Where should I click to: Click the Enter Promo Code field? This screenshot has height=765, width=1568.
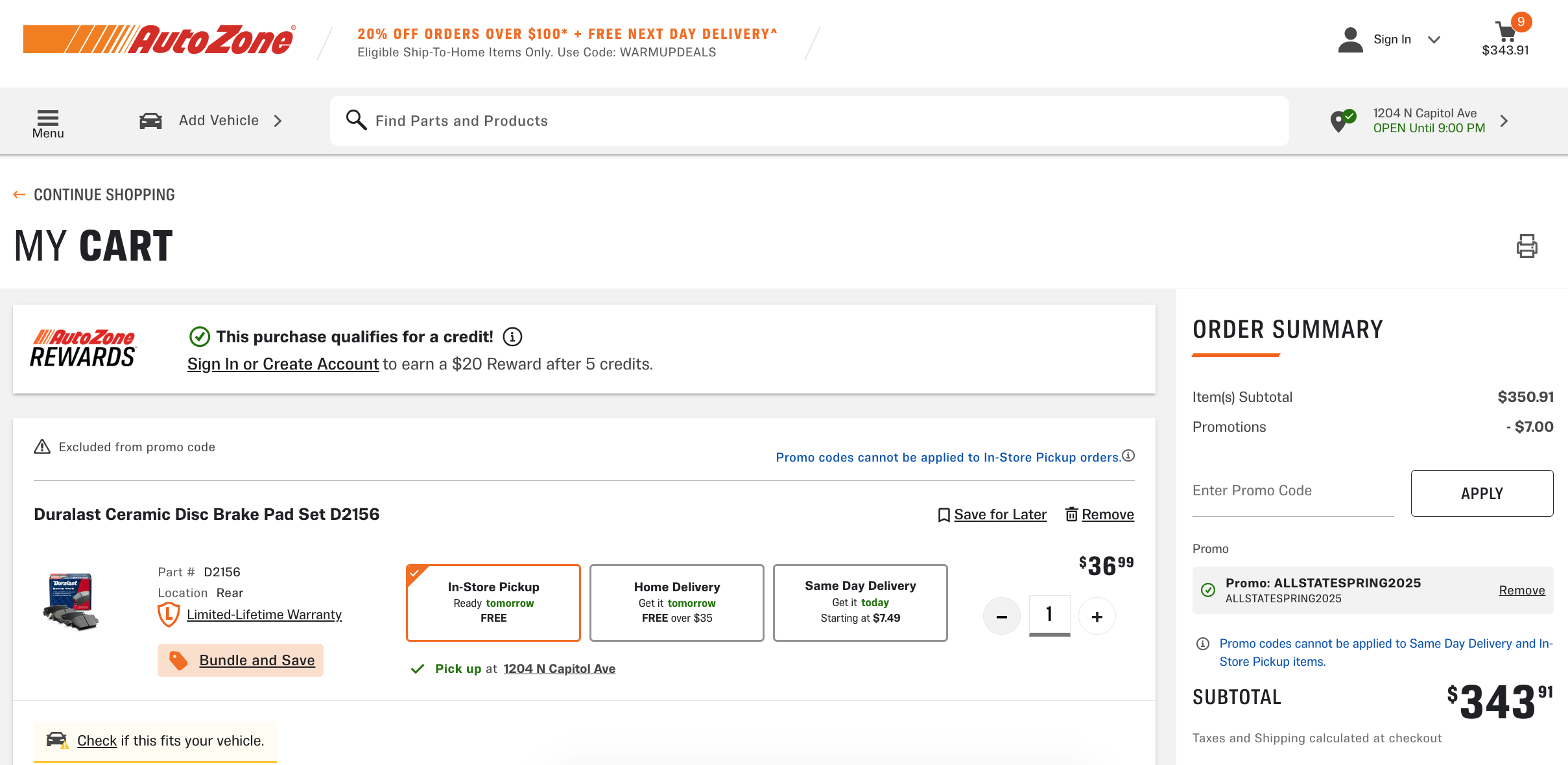[x=1292, y=491]
